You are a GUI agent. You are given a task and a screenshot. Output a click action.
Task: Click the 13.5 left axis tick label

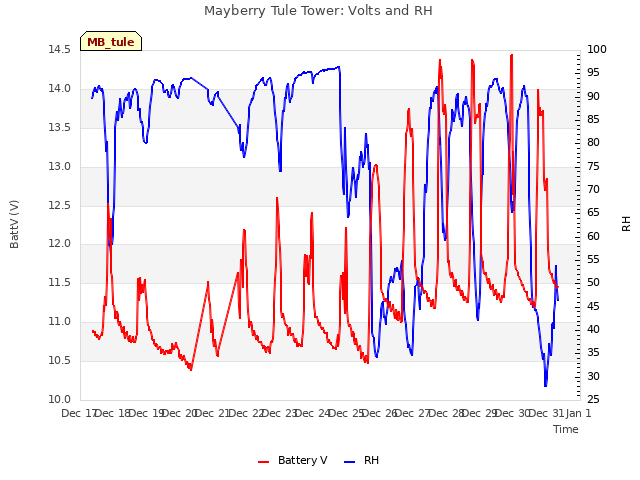tap(60, 127)
